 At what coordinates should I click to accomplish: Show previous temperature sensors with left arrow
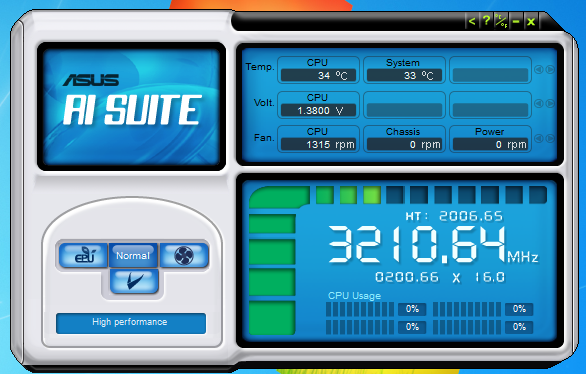[x=539, y=69]
